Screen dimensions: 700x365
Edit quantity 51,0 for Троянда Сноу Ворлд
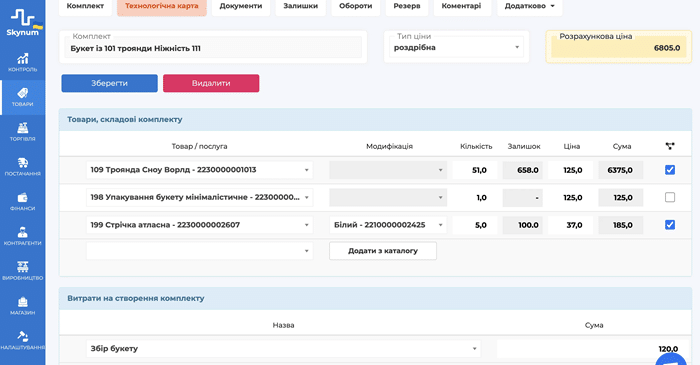click(x=475, y=170)
